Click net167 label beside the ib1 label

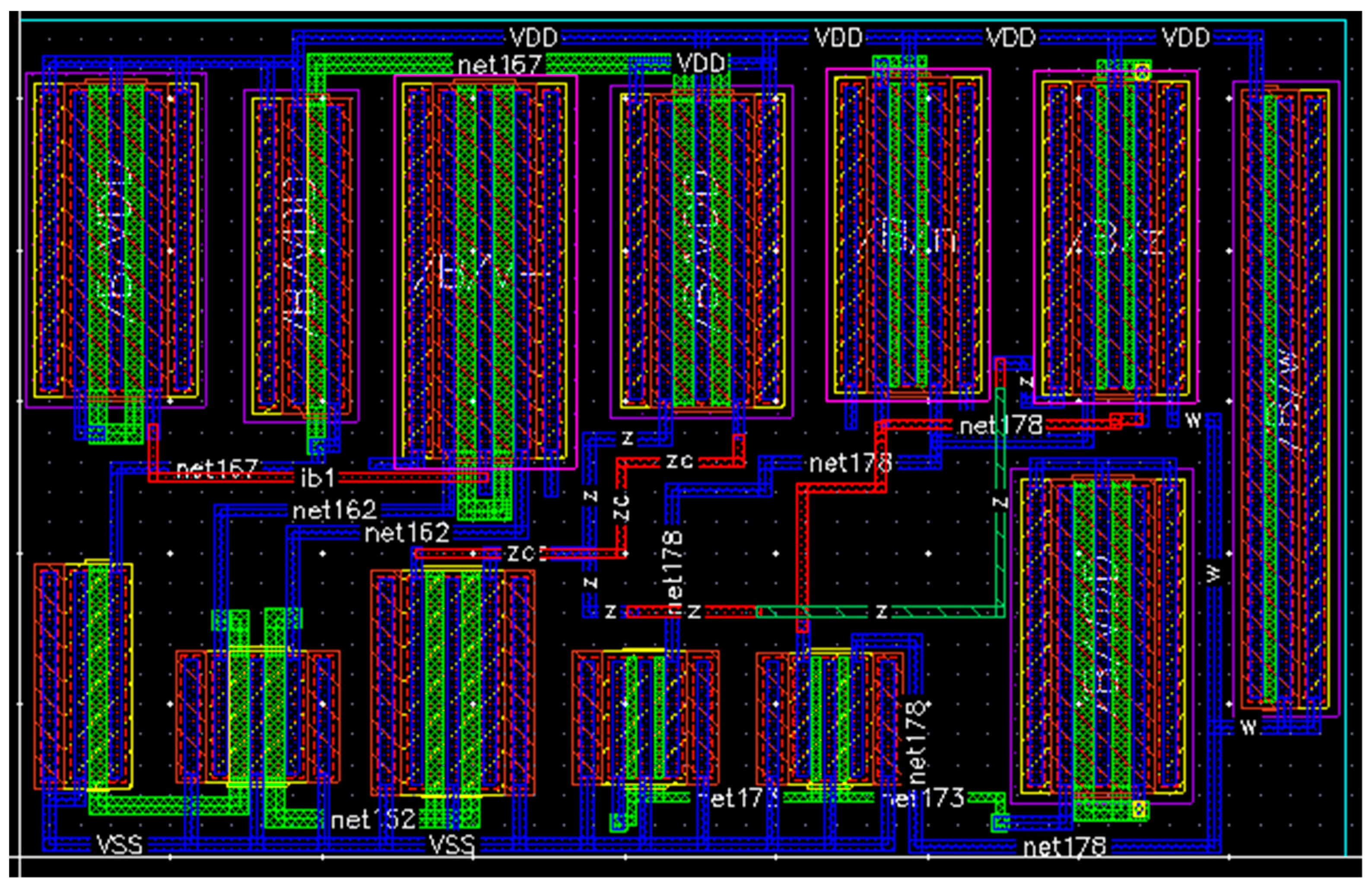[217, 469]
